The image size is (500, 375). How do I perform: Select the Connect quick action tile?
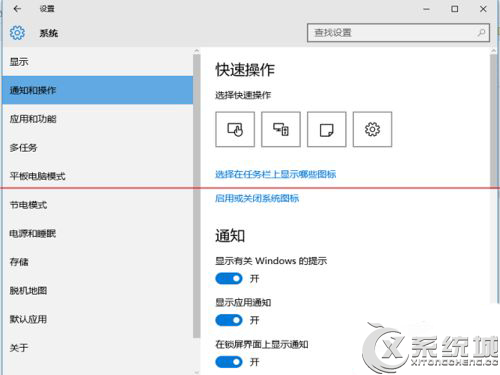click(x=281, y=129)
